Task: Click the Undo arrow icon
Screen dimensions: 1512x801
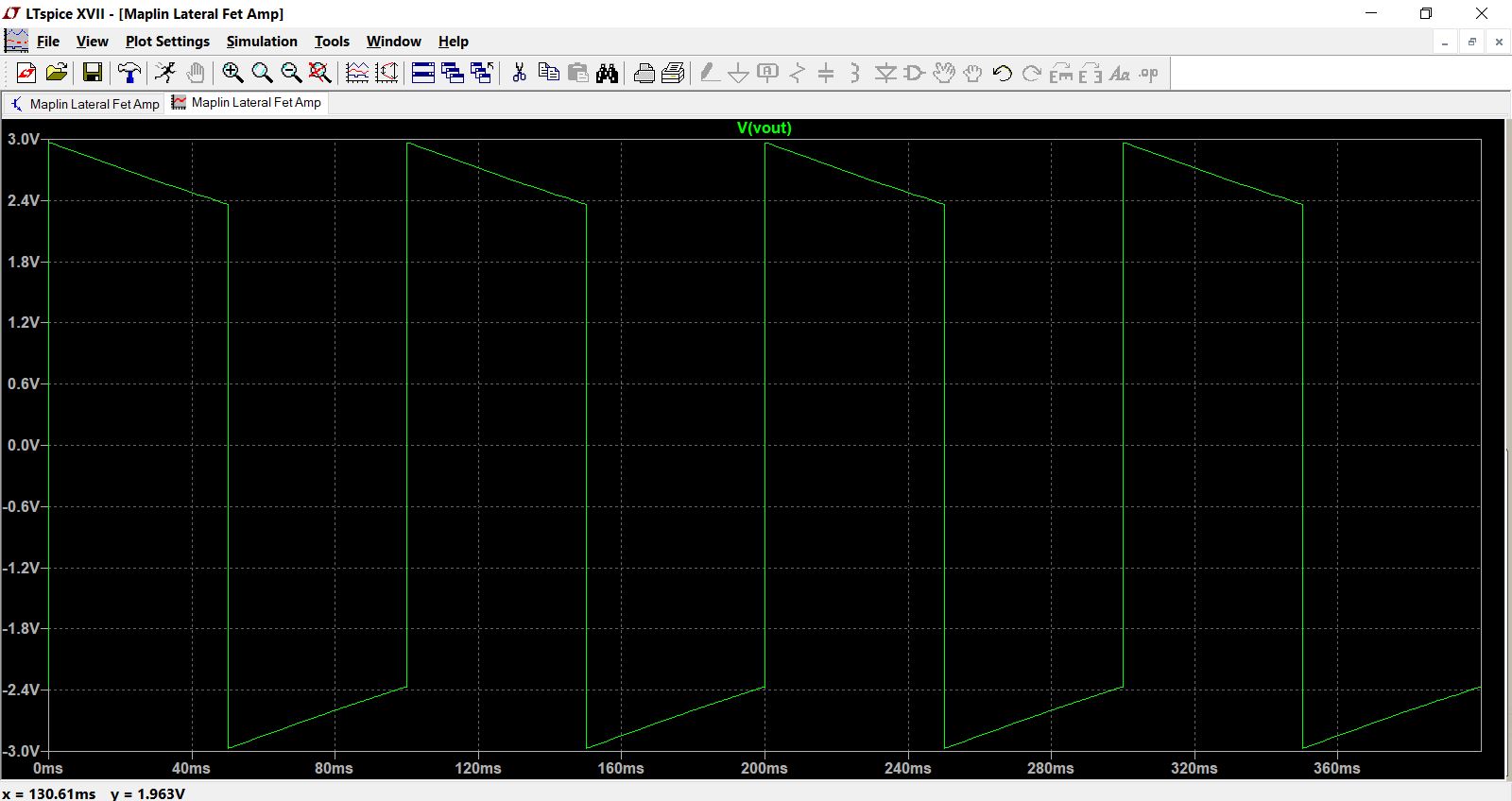Action: click(x=1003, y=73)
